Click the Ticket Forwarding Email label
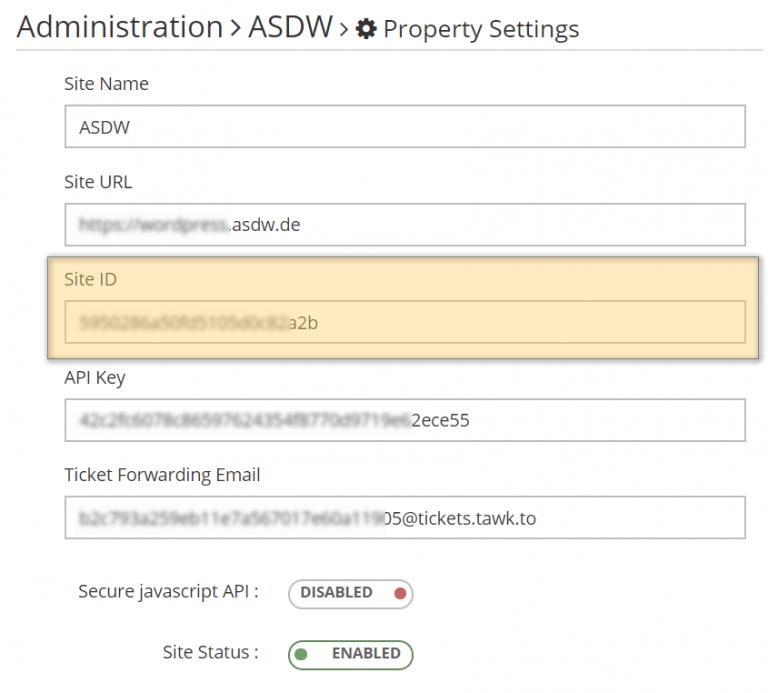The image size is (768, 693). (x=162, y=475)
